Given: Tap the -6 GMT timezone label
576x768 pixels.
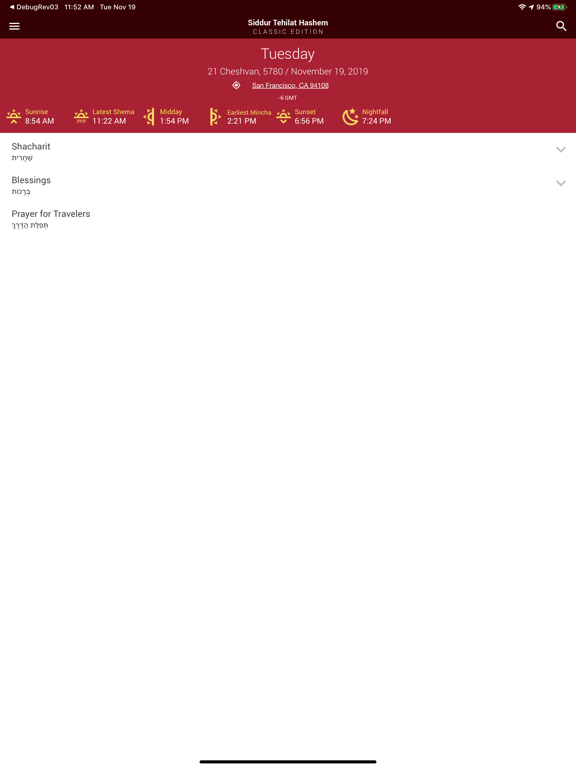Looking at the screenshot, I should pyautogui.click(x=288, y=98).
